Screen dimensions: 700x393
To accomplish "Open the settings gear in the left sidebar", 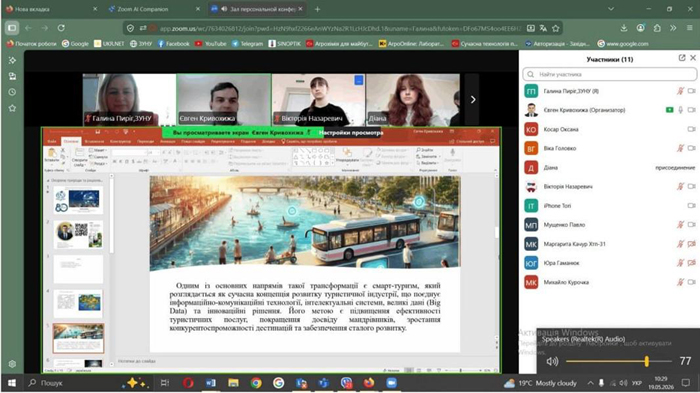I will [x=12, y=364].
